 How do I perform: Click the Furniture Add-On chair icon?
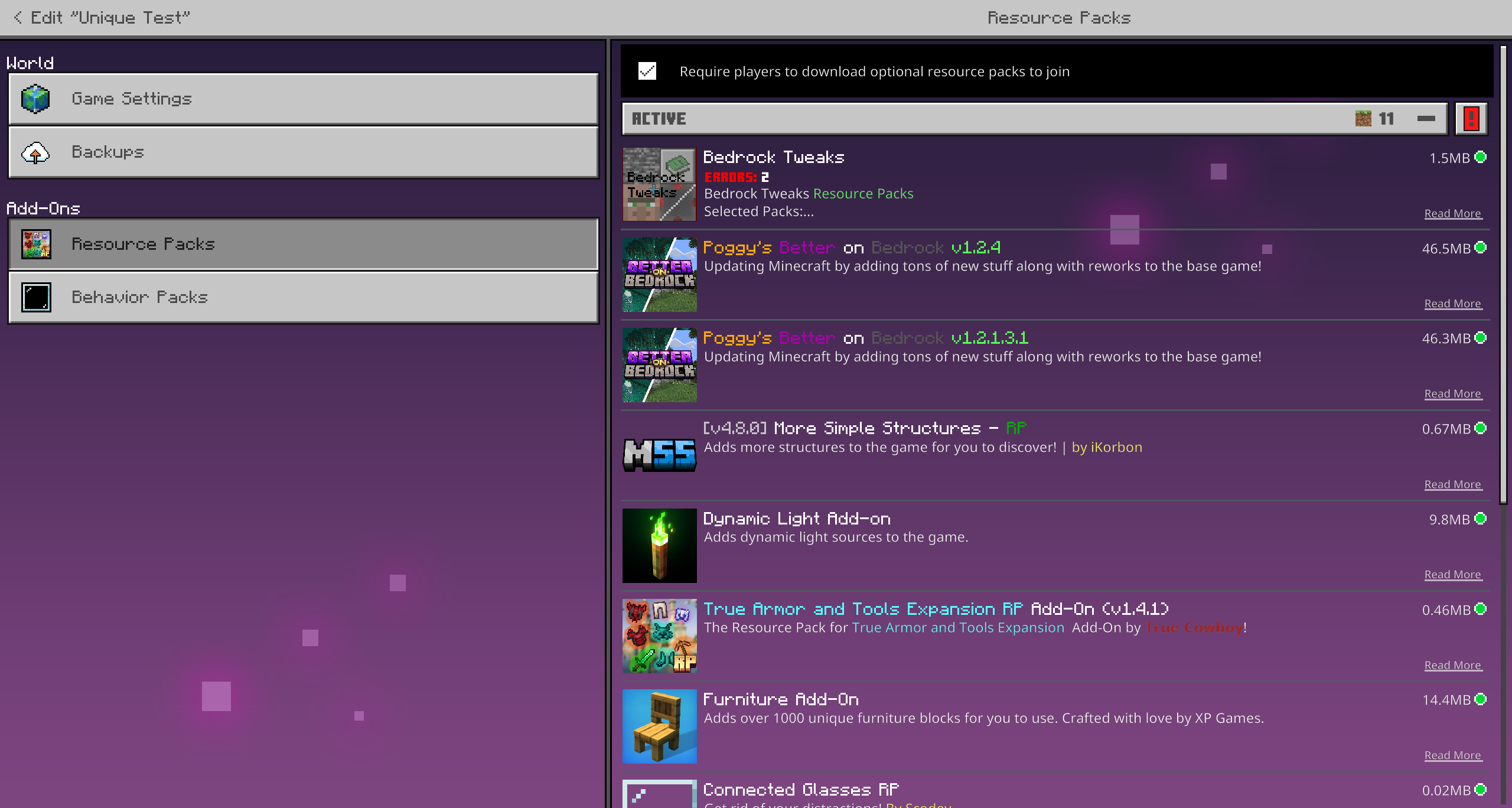[659, 726]
